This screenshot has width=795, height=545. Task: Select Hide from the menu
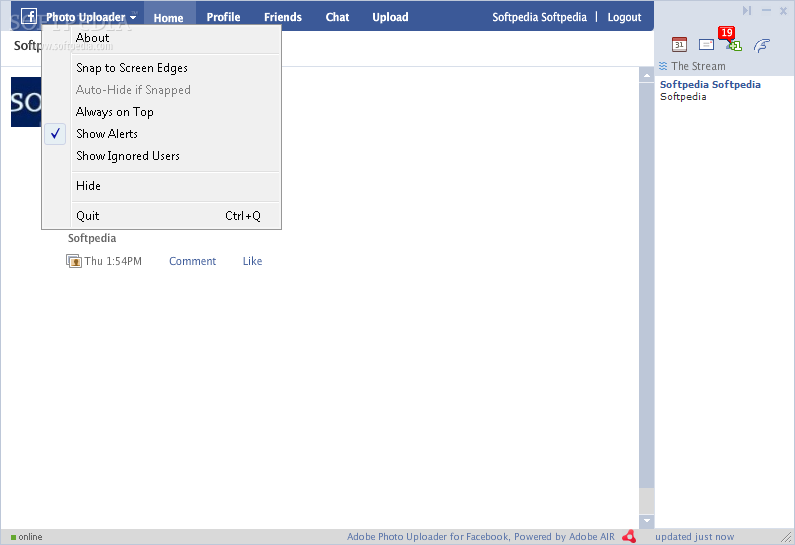(161, 186)
